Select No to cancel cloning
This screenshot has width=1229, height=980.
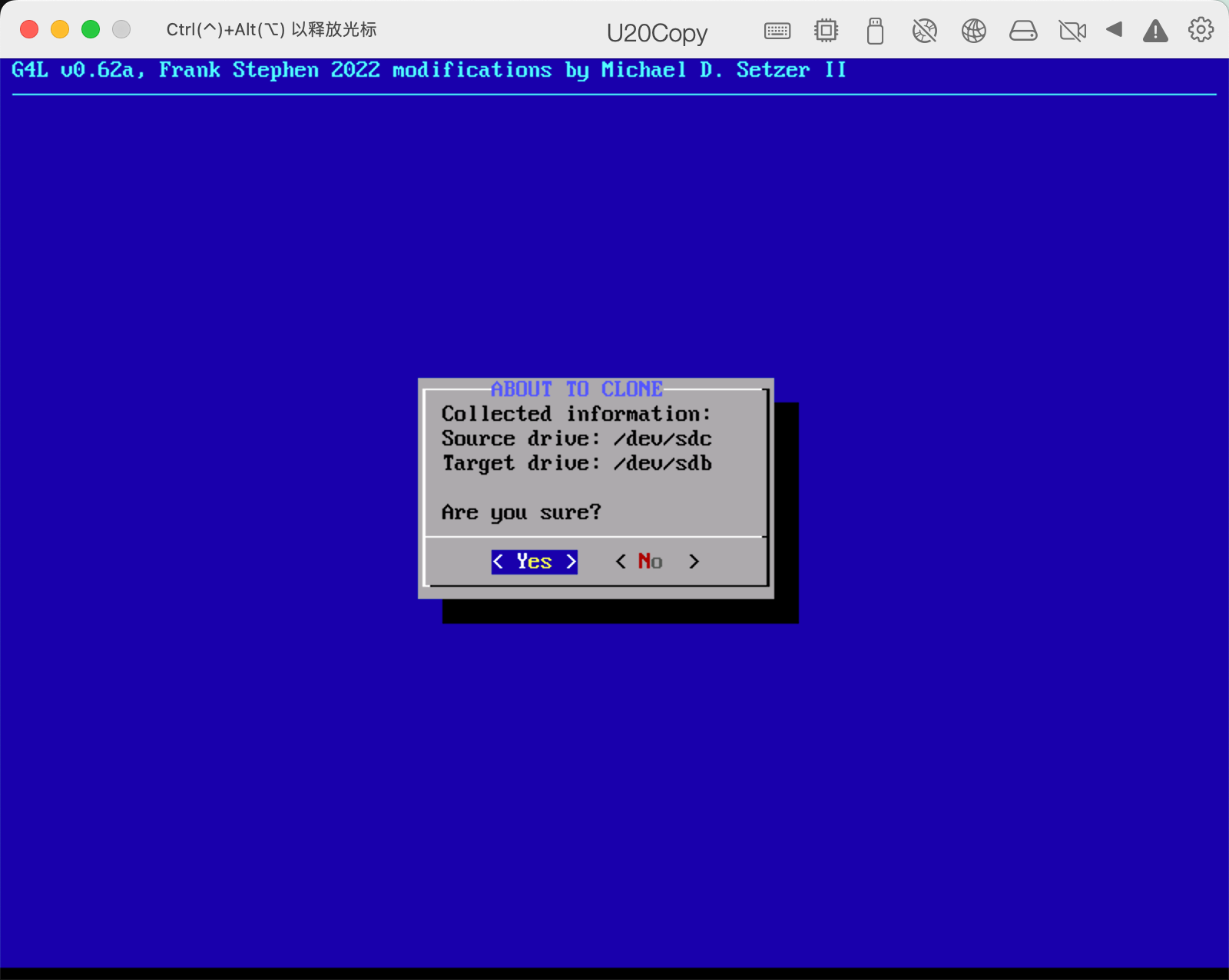[x=656, y=561]
